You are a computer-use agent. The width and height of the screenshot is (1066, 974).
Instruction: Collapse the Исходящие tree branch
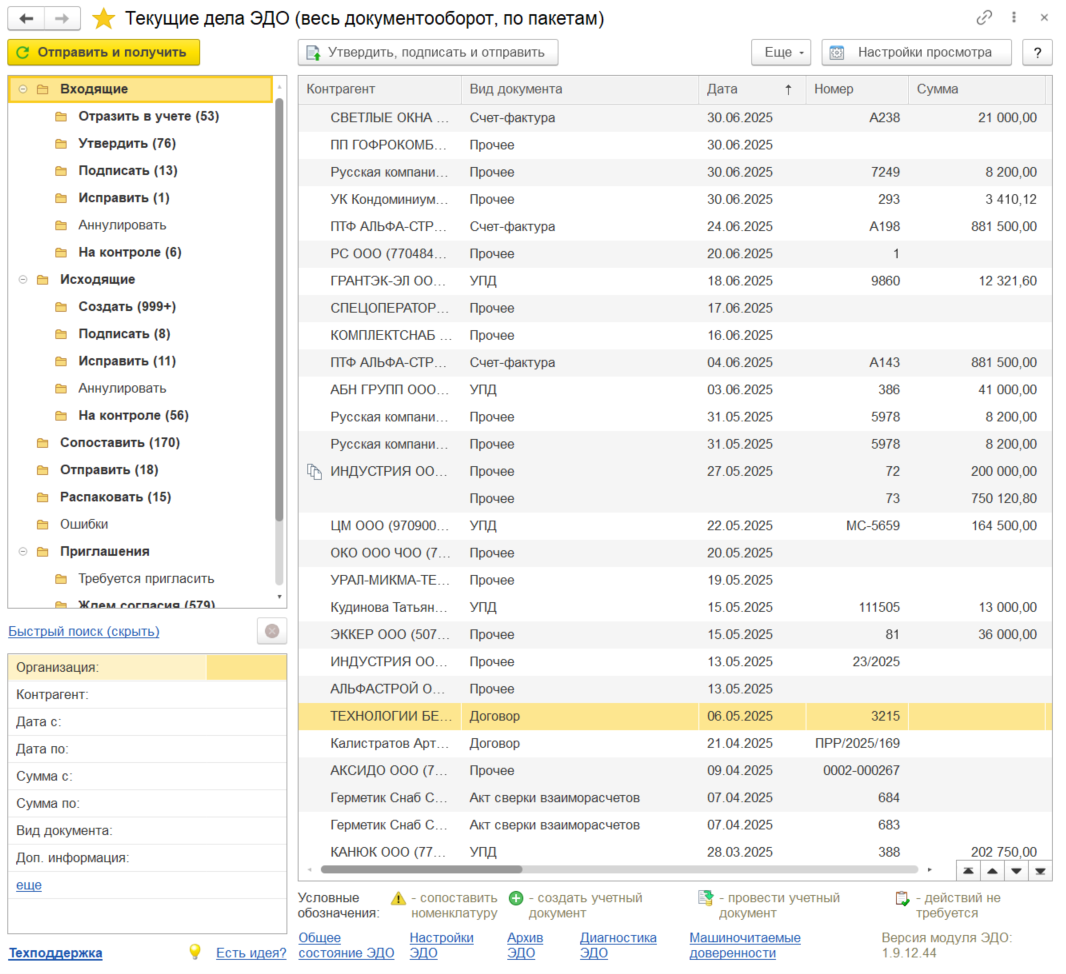pyautogui.click(x=23, y=279)
